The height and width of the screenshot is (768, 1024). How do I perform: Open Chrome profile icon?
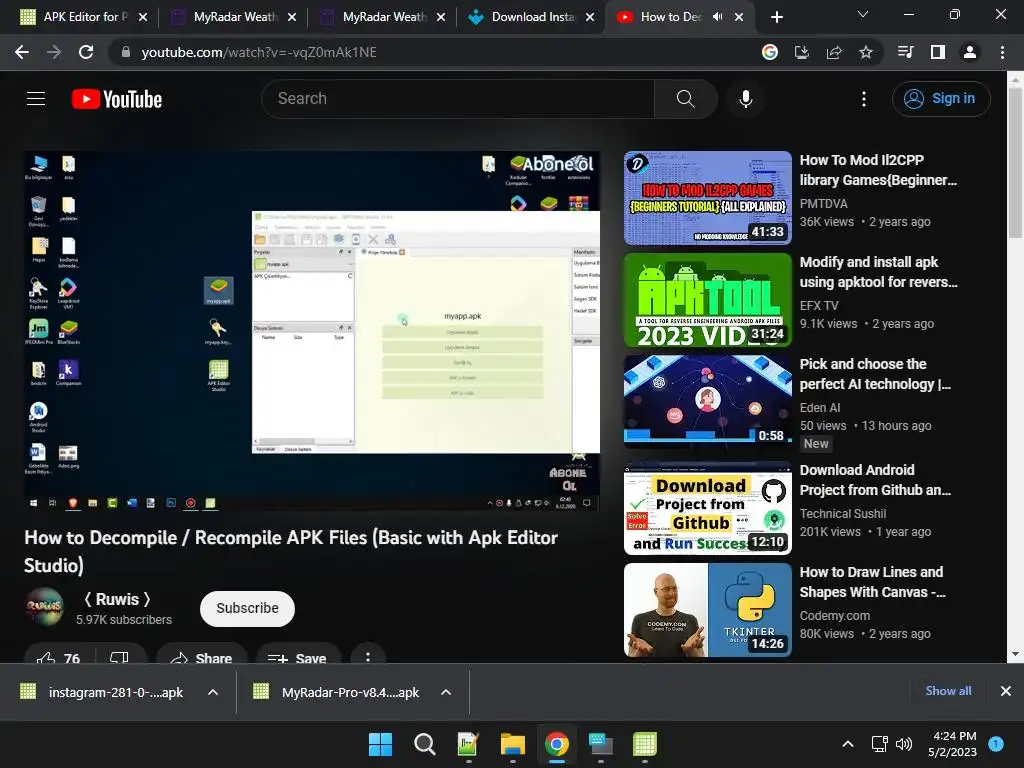coord(970,52)
